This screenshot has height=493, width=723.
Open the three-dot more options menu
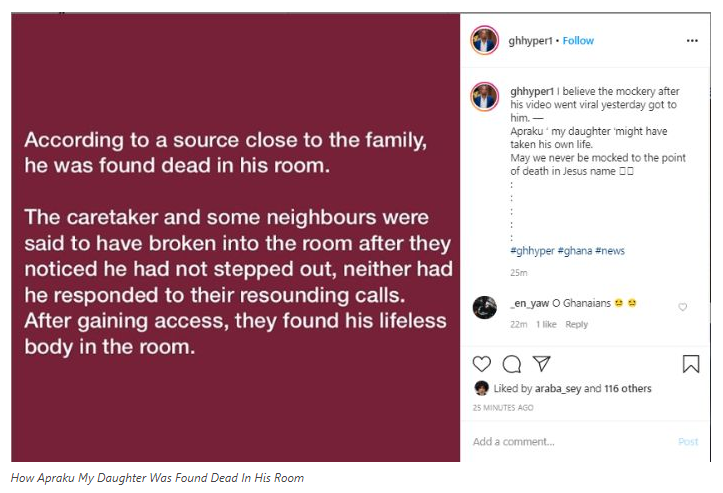click(692, 41)
